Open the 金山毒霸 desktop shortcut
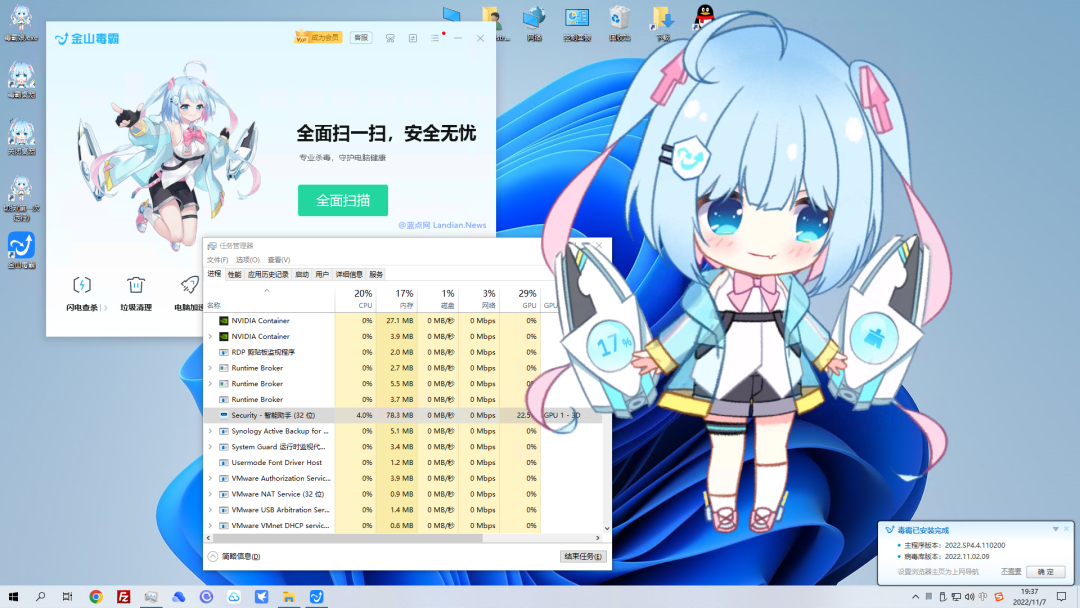 (21, 251)
